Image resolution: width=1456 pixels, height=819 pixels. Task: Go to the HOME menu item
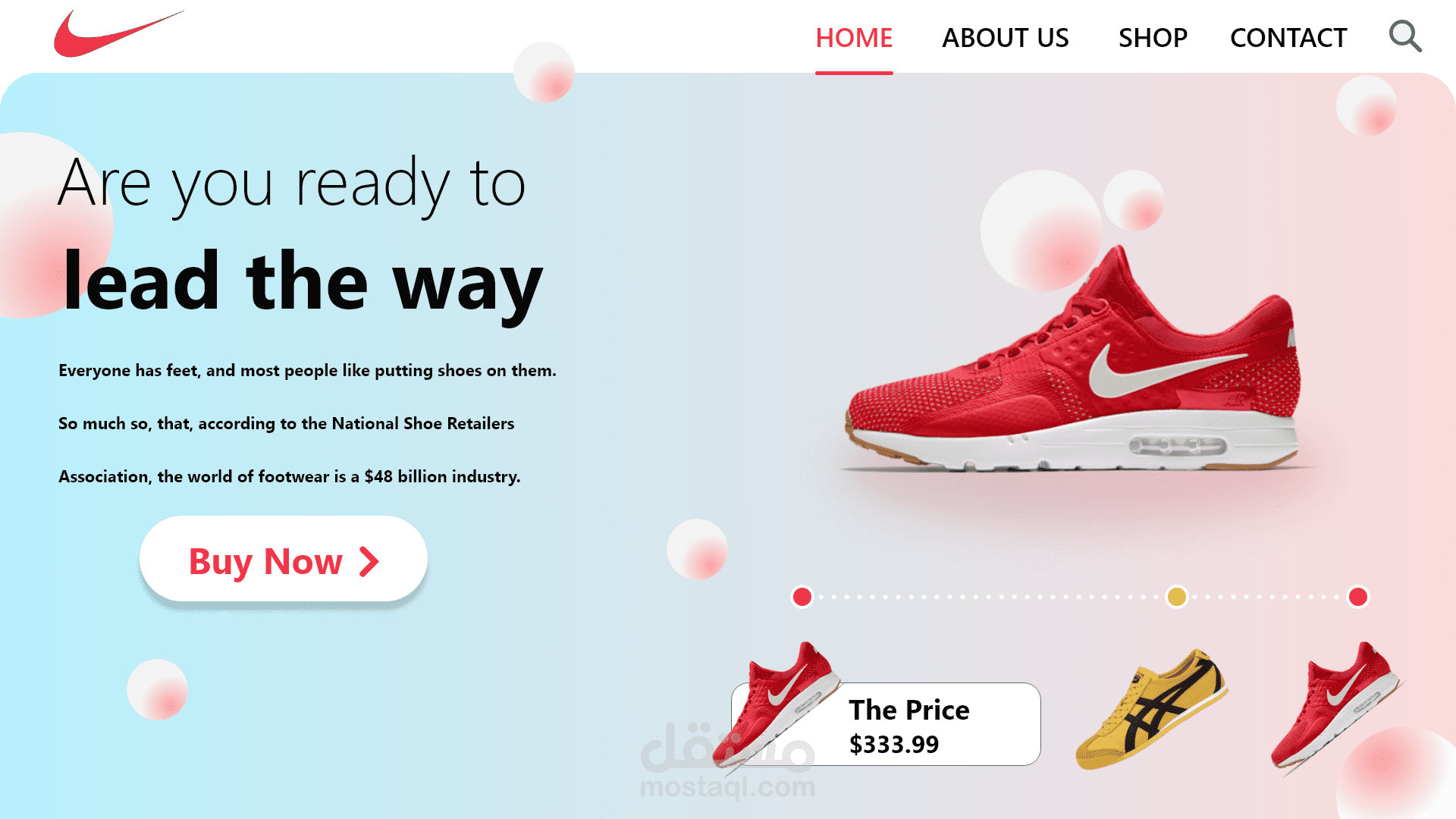(854, 38)
